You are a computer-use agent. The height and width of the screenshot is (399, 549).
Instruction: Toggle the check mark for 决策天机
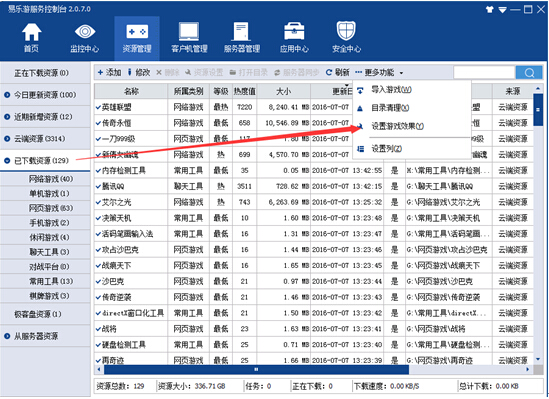98,218
